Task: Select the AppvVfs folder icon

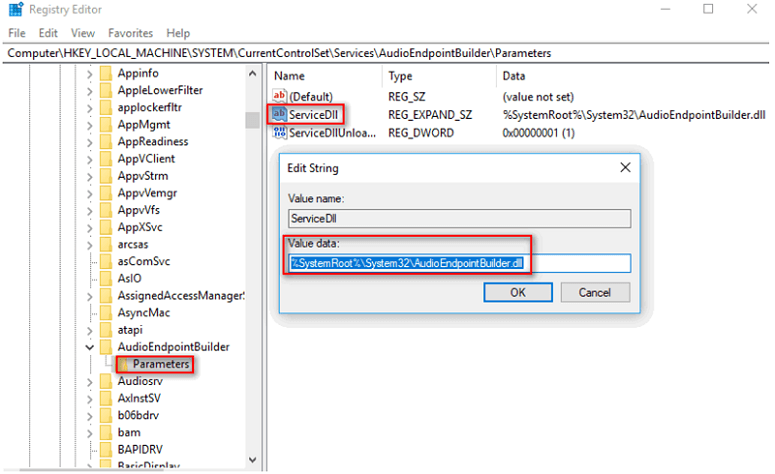Action: point(106,210)
